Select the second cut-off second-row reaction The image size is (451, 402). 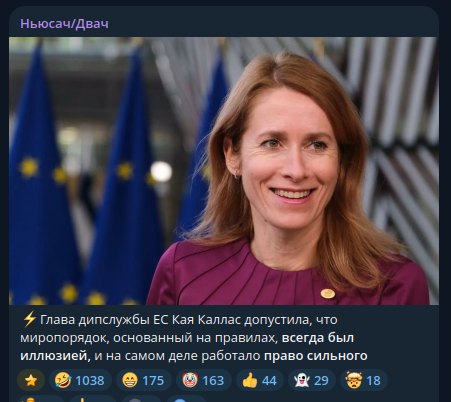tap(92, 399)
